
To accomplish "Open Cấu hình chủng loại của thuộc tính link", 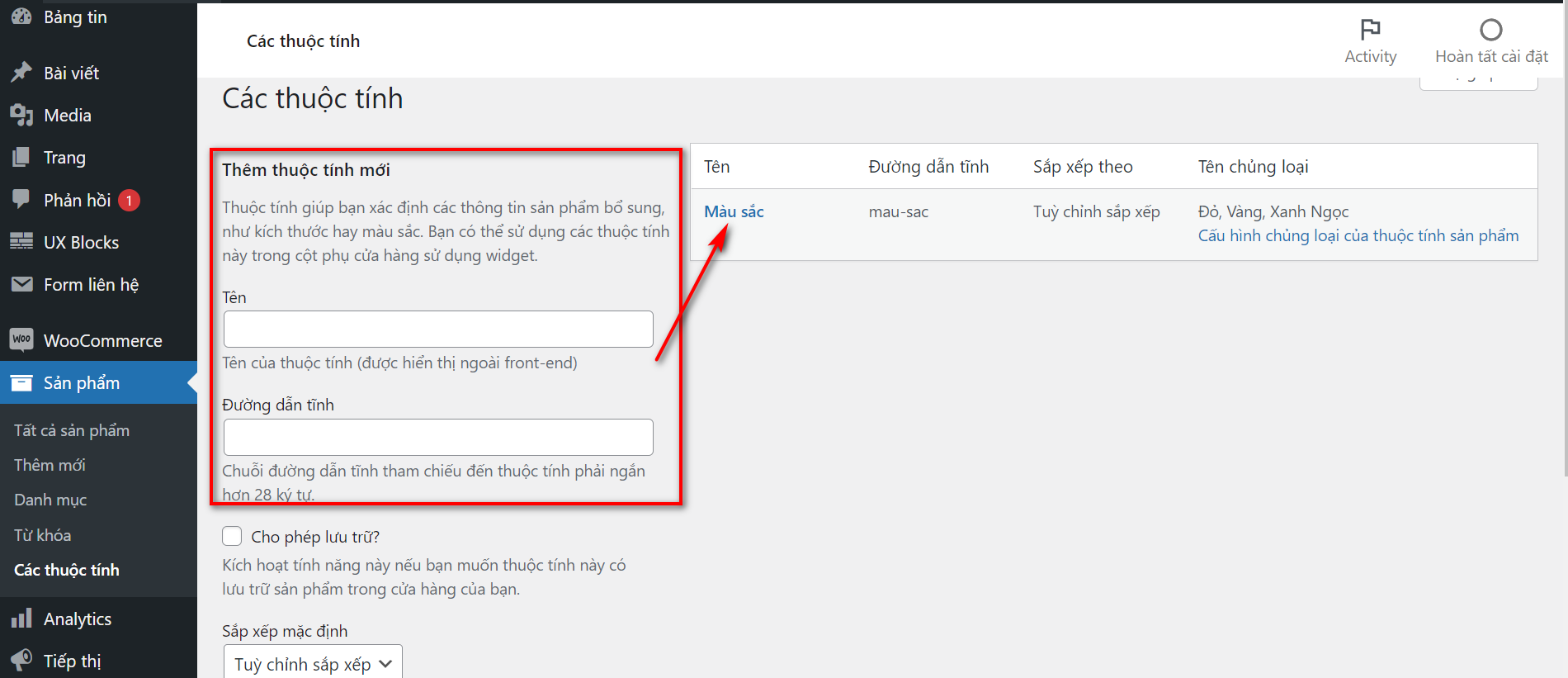I will pyautogui.click(x=1358, y=235).
